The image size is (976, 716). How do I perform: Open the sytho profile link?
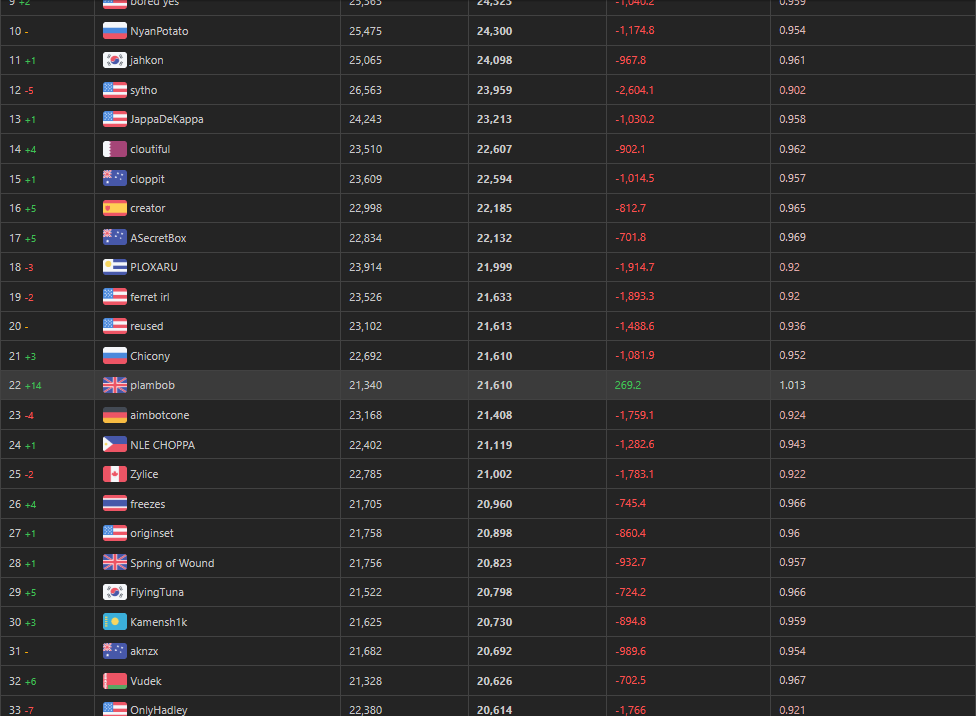pos(144,90)
